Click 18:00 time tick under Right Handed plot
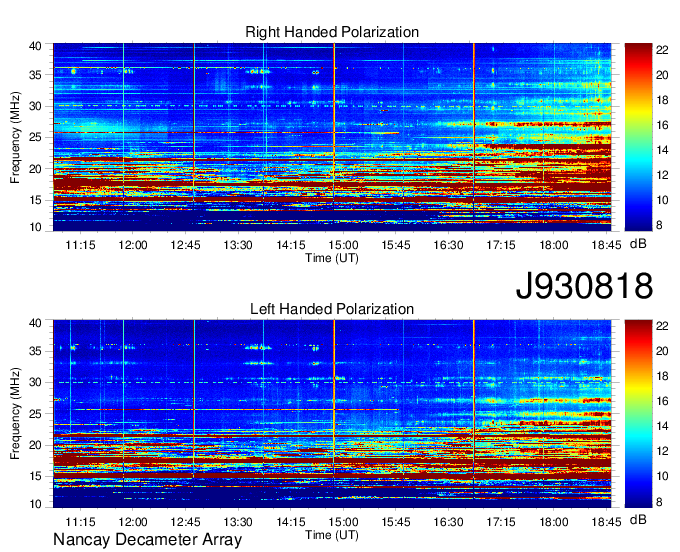 click(554, 245)
